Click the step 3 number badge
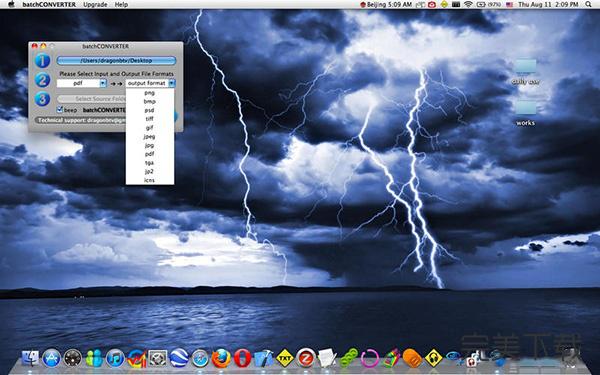 42,99
